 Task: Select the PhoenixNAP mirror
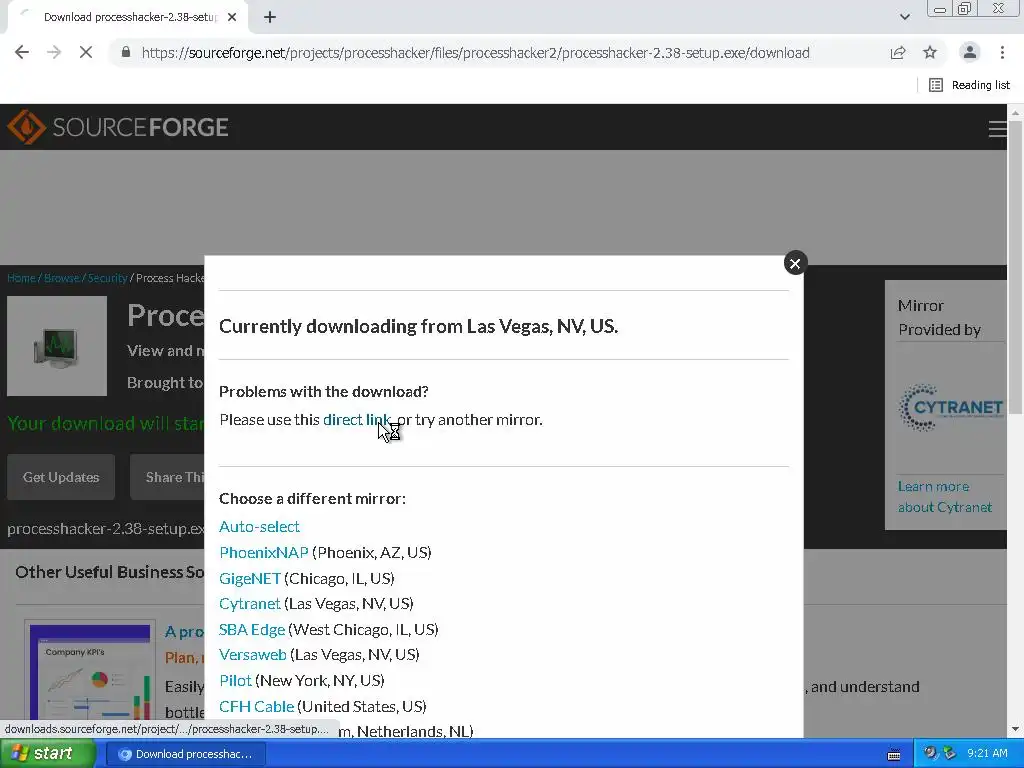click(264, 552)
